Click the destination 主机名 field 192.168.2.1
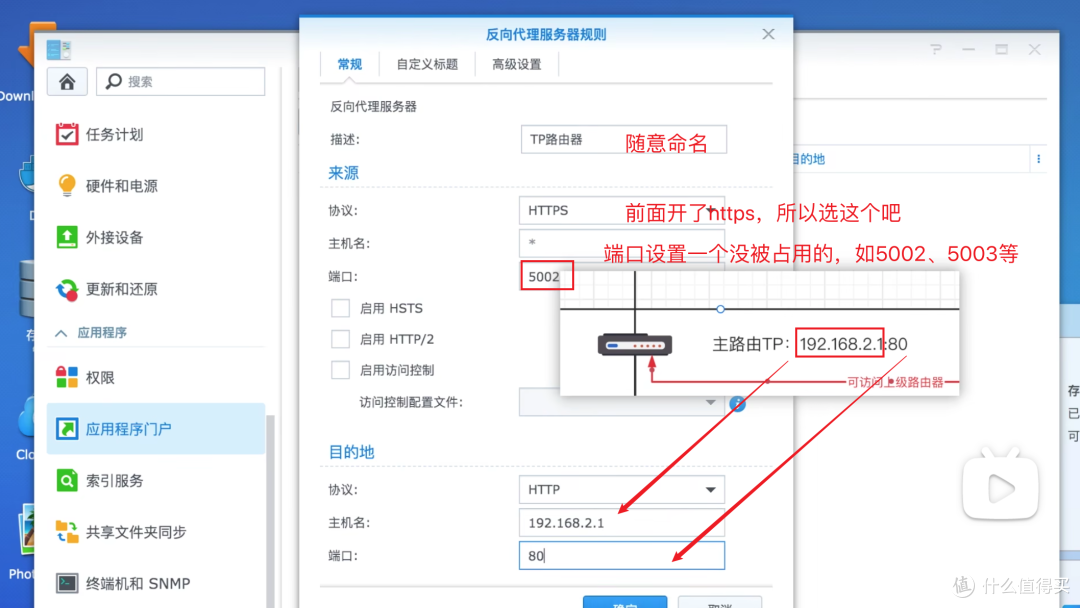 click(x=621, y=523)
